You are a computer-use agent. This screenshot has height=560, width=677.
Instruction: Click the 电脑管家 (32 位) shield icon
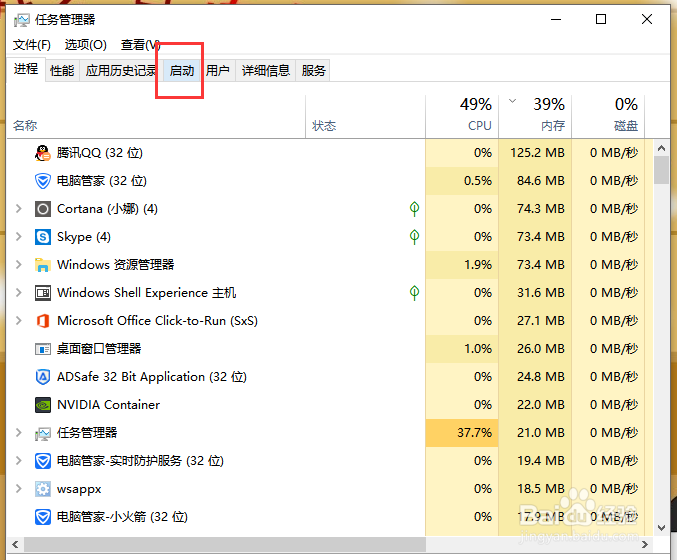click(x=43, y=181)
